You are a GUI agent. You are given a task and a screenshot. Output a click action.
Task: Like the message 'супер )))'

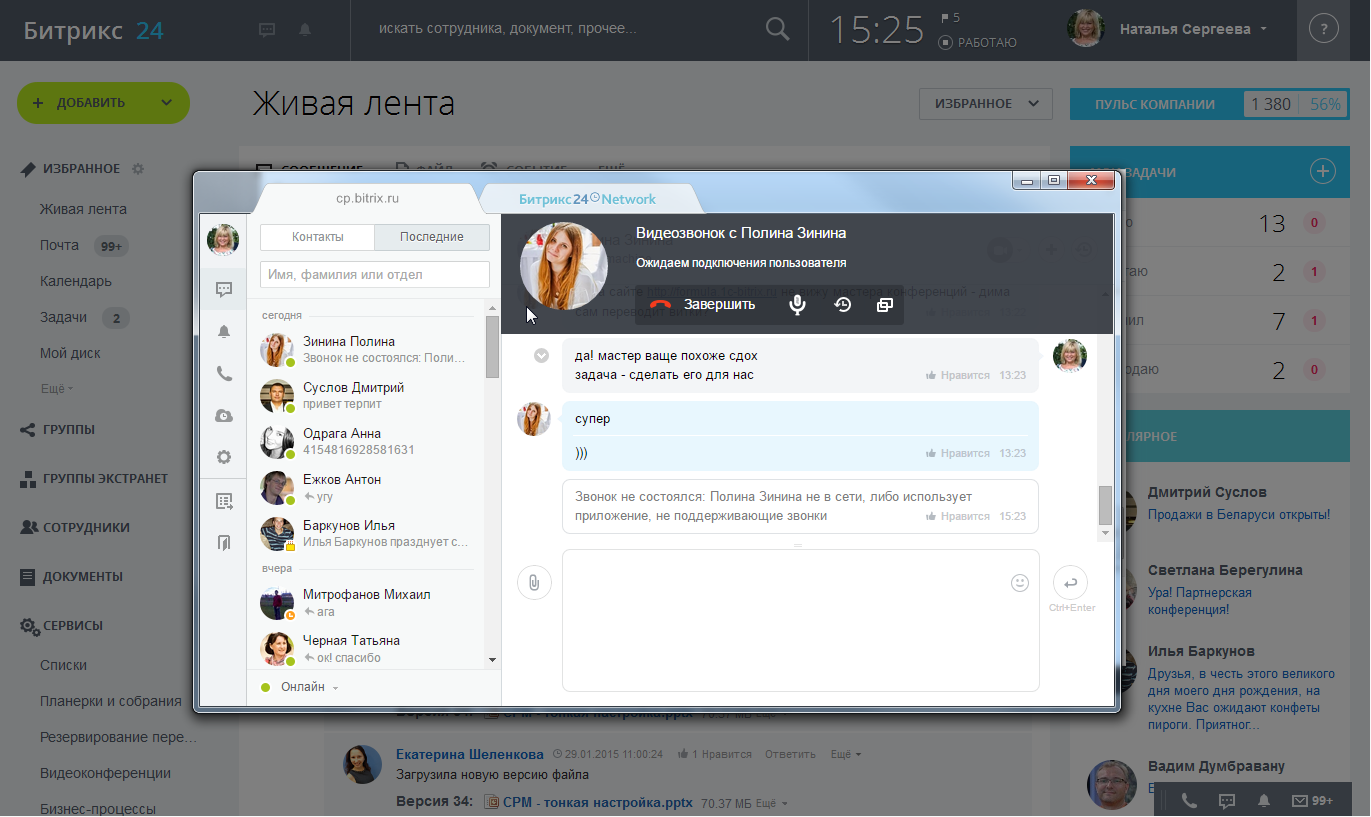coord(957,453)
